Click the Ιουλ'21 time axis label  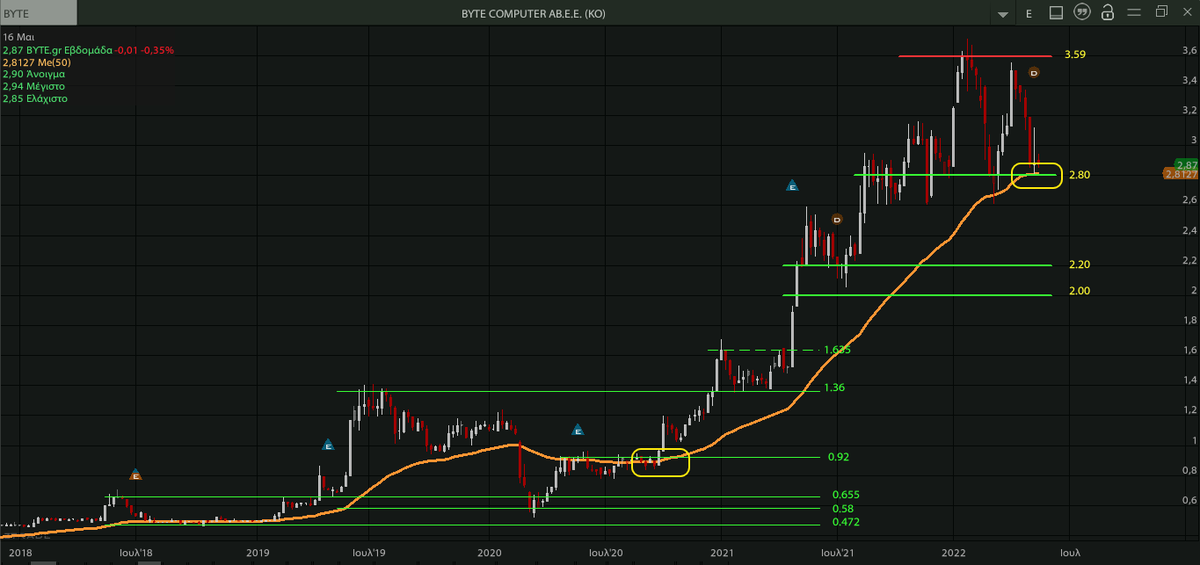[837, 552]
